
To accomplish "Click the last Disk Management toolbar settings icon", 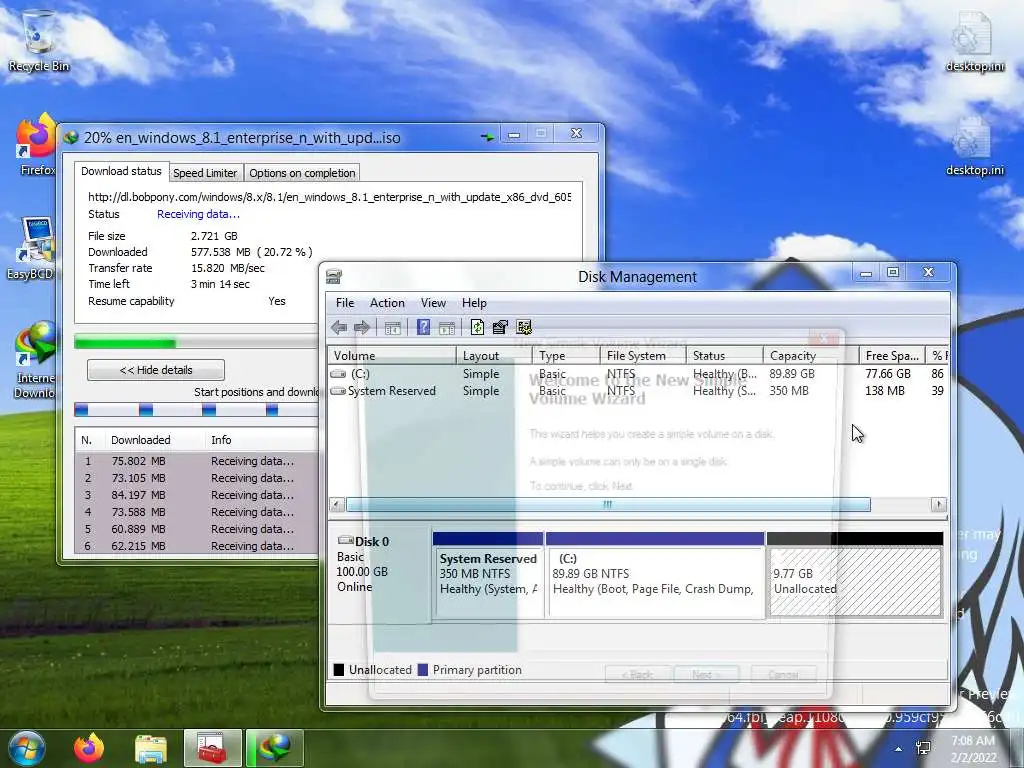I will (524, 327).
